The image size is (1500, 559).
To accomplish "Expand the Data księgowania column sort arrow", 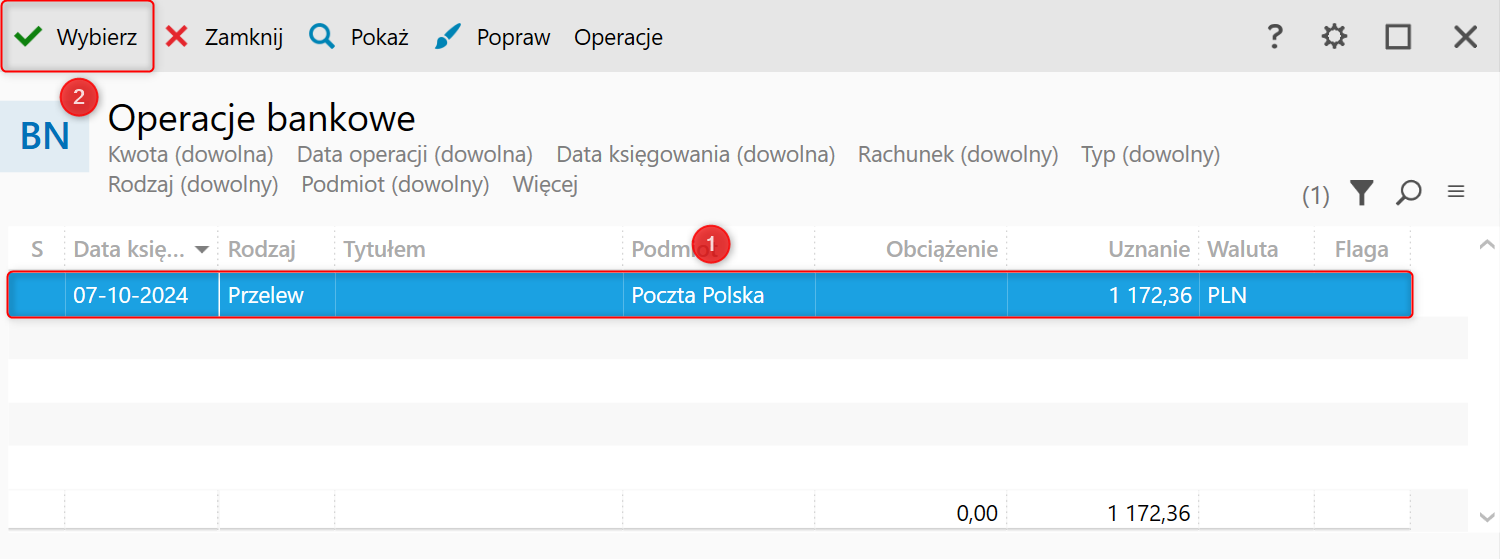I will point(203,250).
